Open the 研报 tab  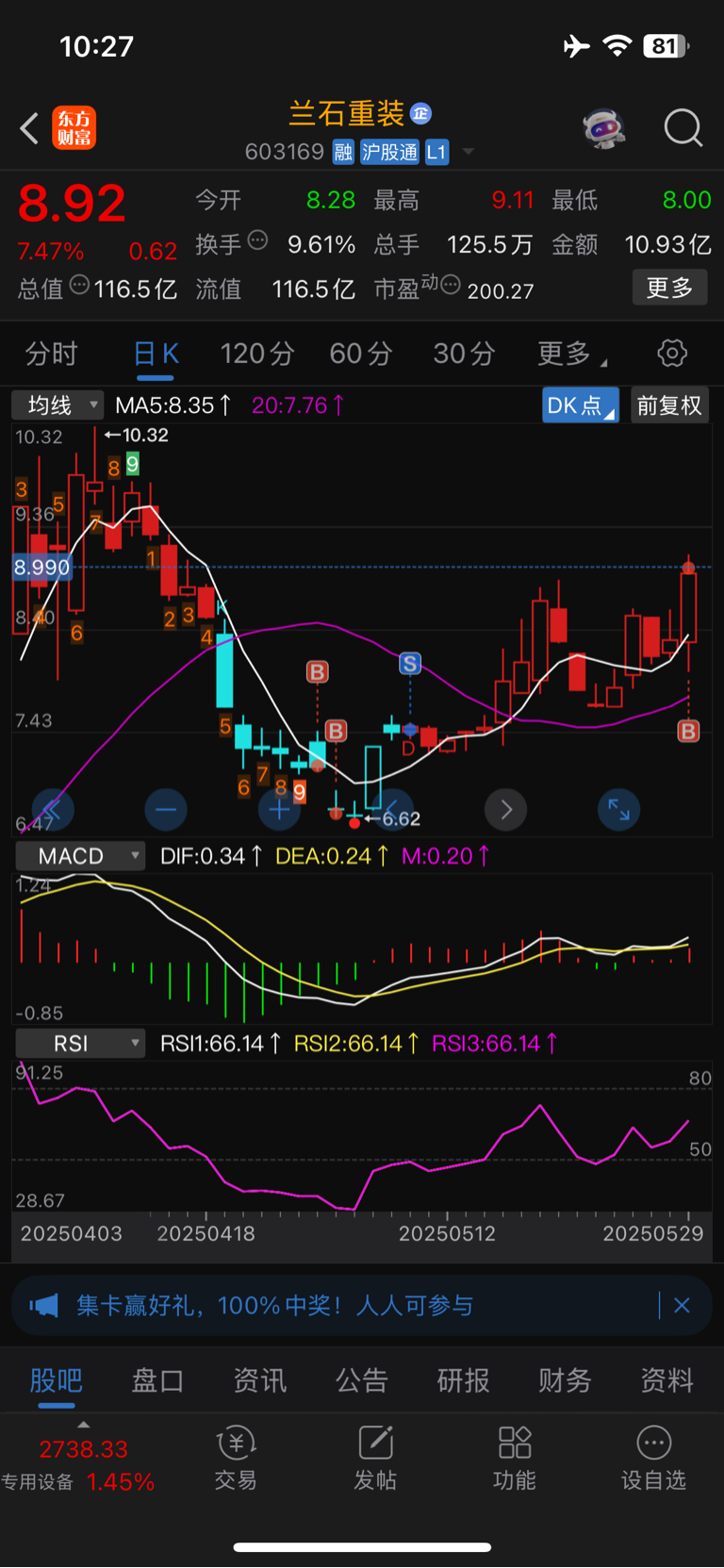pyautogui.click(x=463, y=1380)
